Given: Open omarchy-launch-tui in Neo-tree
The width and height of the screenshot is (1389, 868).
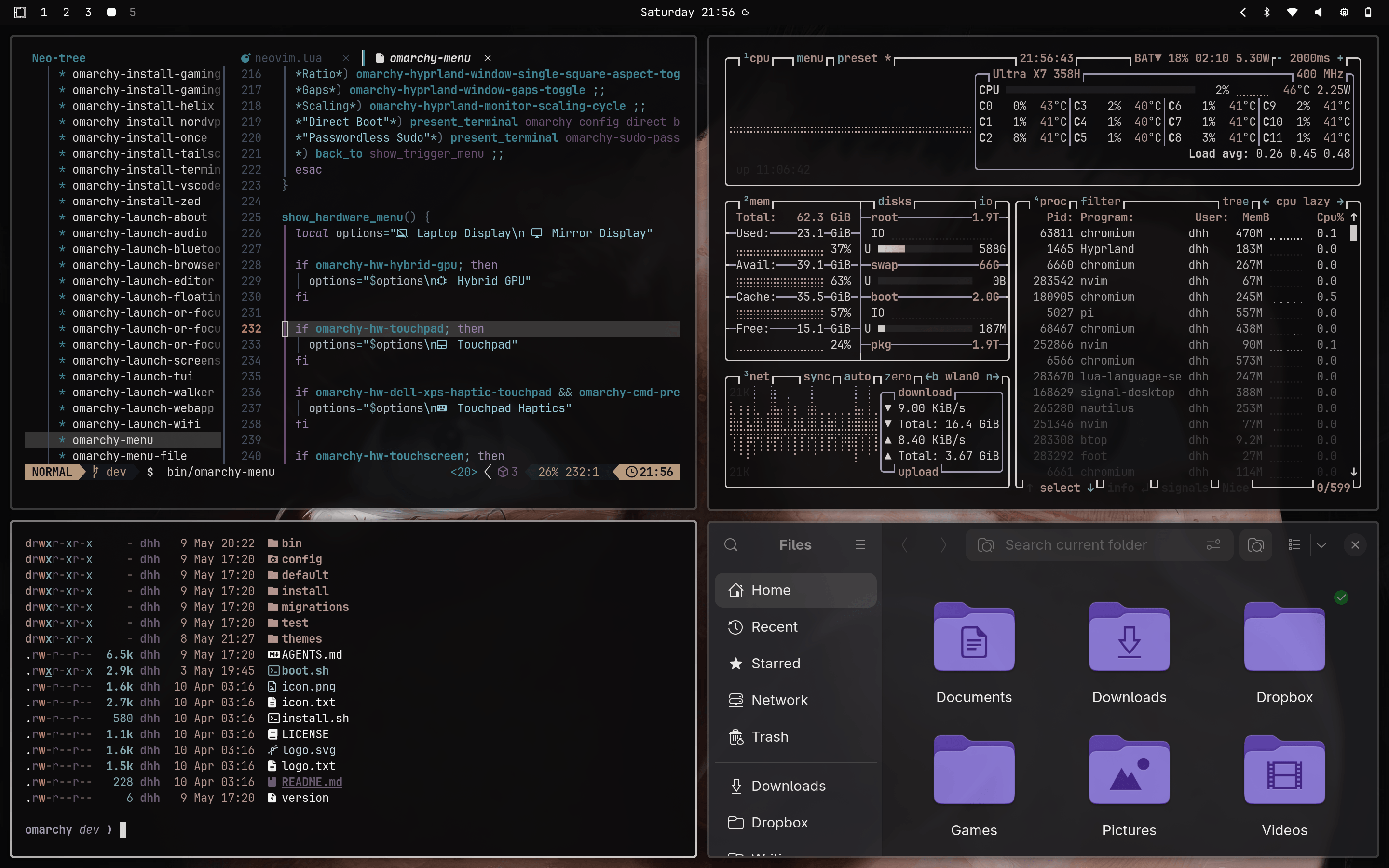Looking at the screenshot, I should [133, 376].
